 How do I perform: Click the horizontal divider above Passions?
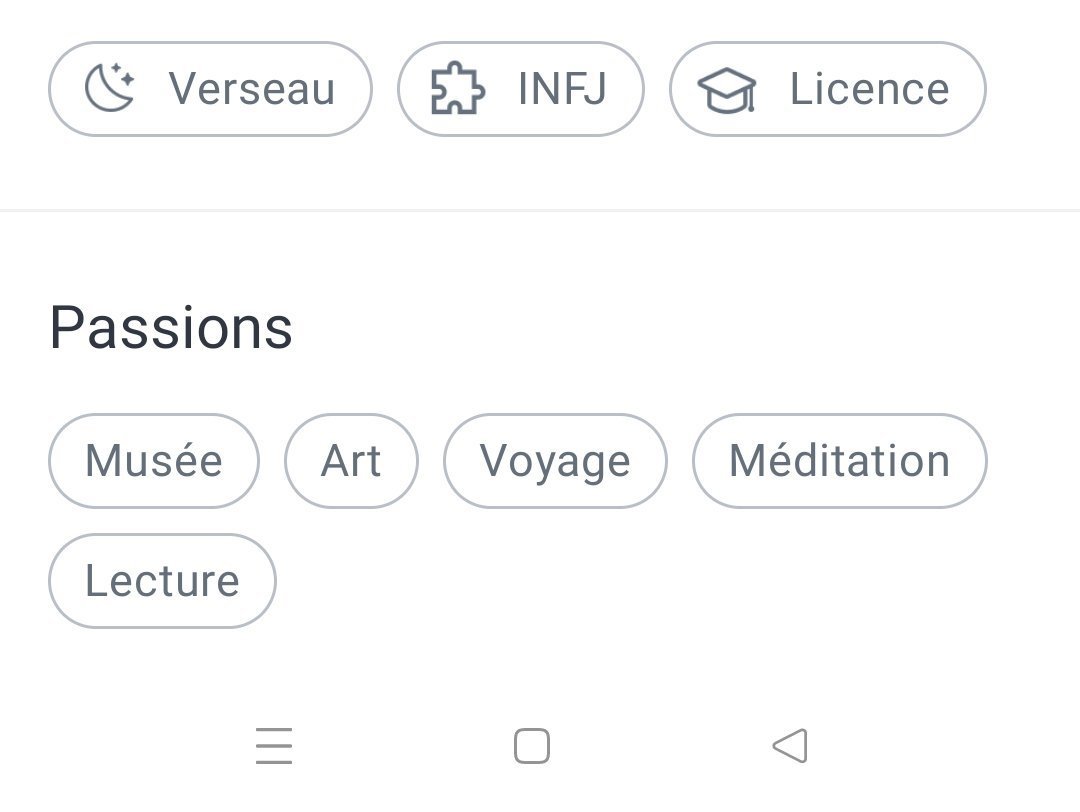[x=540, y=210]
